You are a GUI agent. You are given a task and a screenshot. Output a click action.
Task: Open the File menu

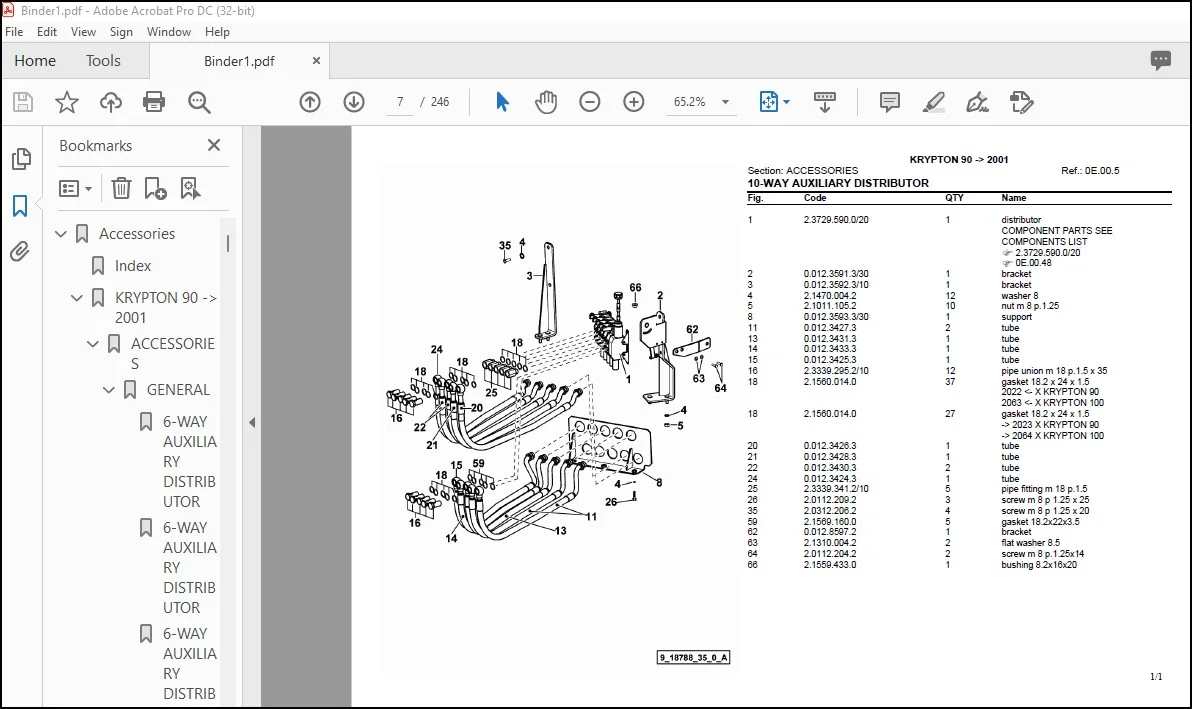pyautogui.click(x=14, y=32)
